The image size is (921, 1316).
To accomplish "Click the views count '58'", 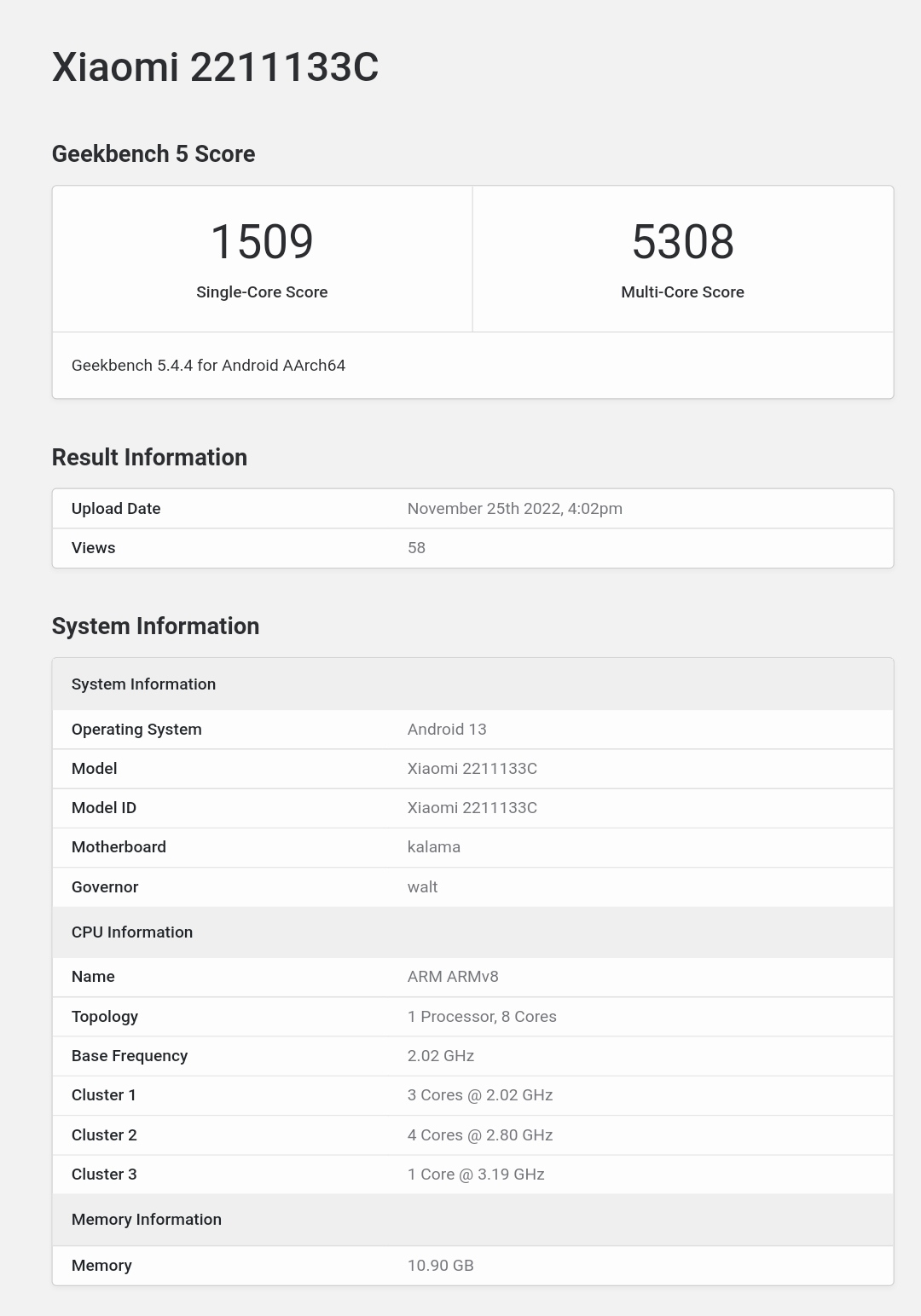I will 416,548.
